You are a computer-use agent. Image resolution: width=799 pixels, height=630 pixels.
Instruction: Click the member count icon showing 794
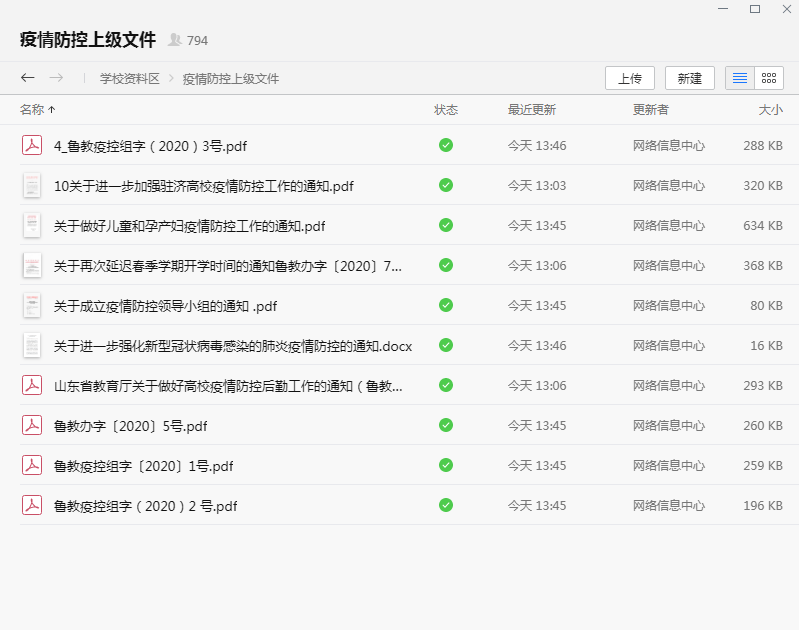pyautogui.click(x=176, y=40)
